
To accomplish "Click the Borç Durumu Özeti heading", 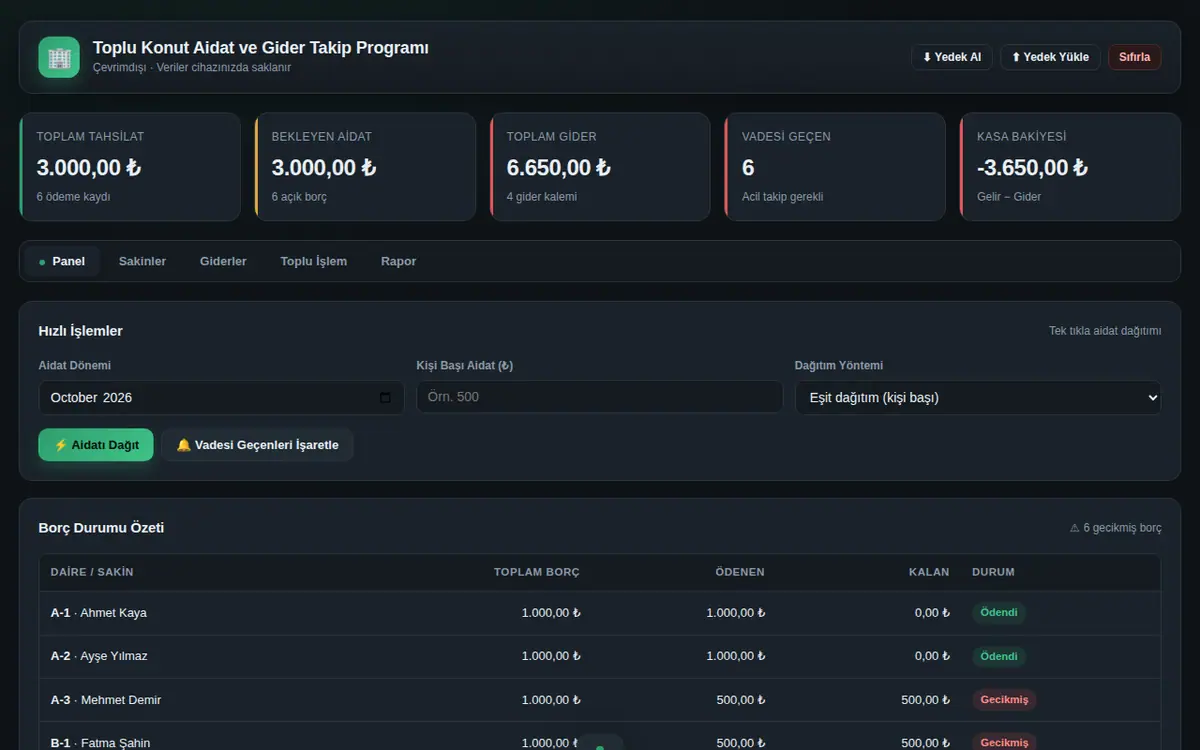I will (x=101, y=527).
